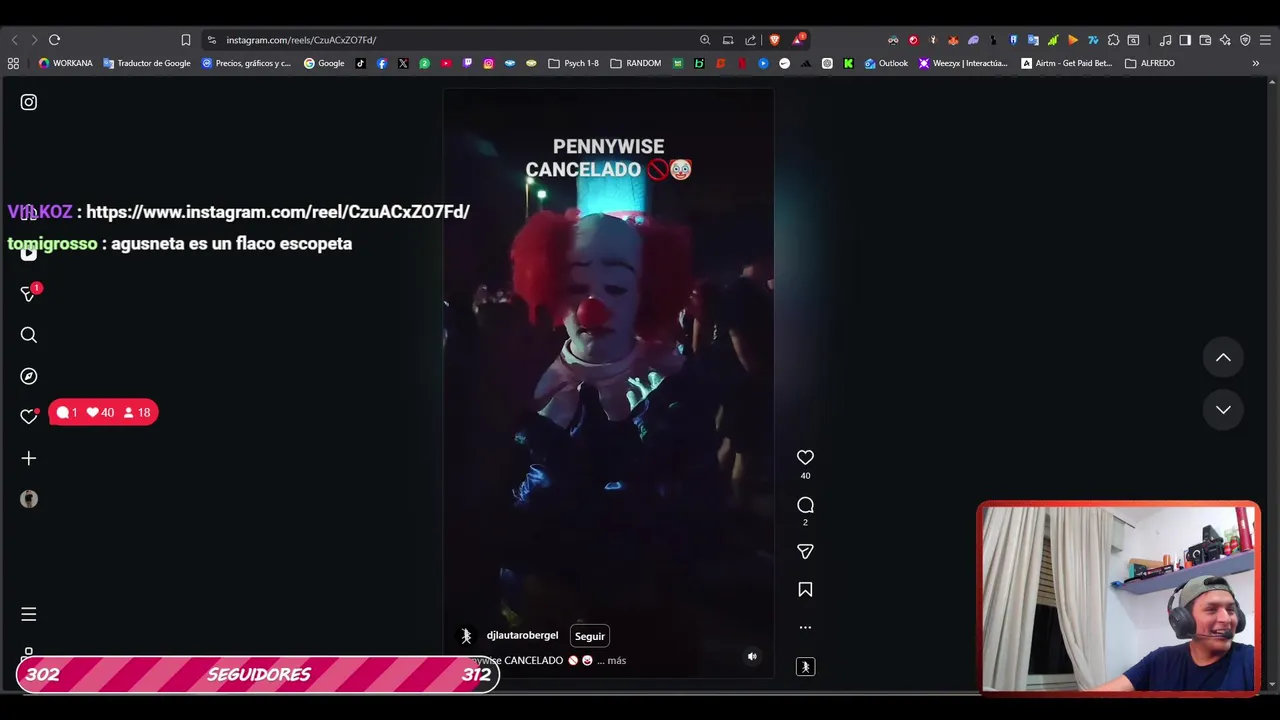
Task: Open Facebook bookmark icon
Action: [x=382, y=63]
